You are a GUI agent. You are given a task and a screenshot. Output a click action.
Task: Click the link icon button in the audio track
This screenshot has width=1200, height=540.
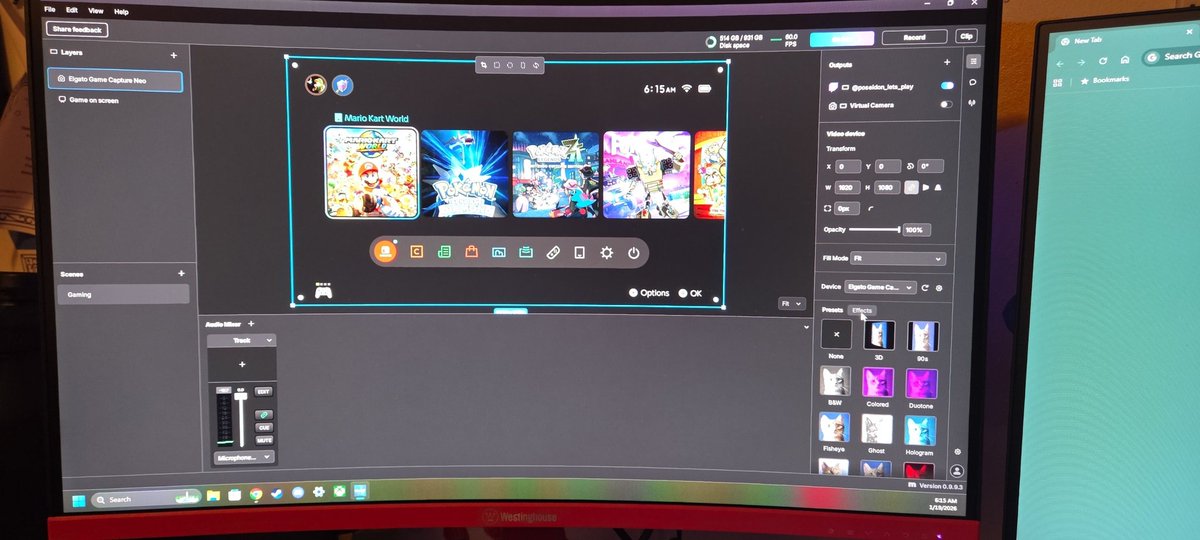[264, 414]
